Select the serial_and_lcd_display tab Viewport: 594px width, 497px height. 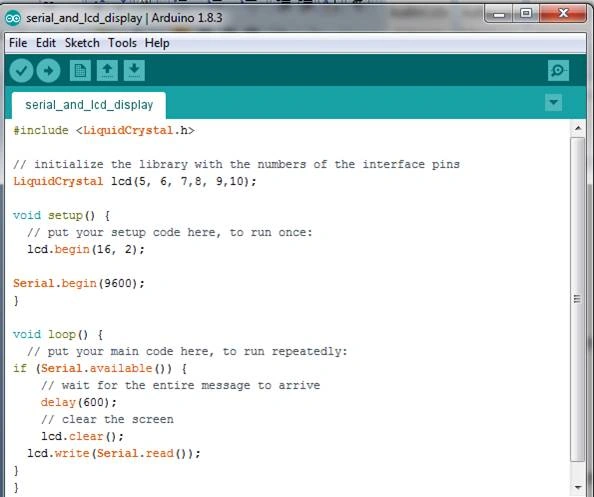(x=89, y=105)
